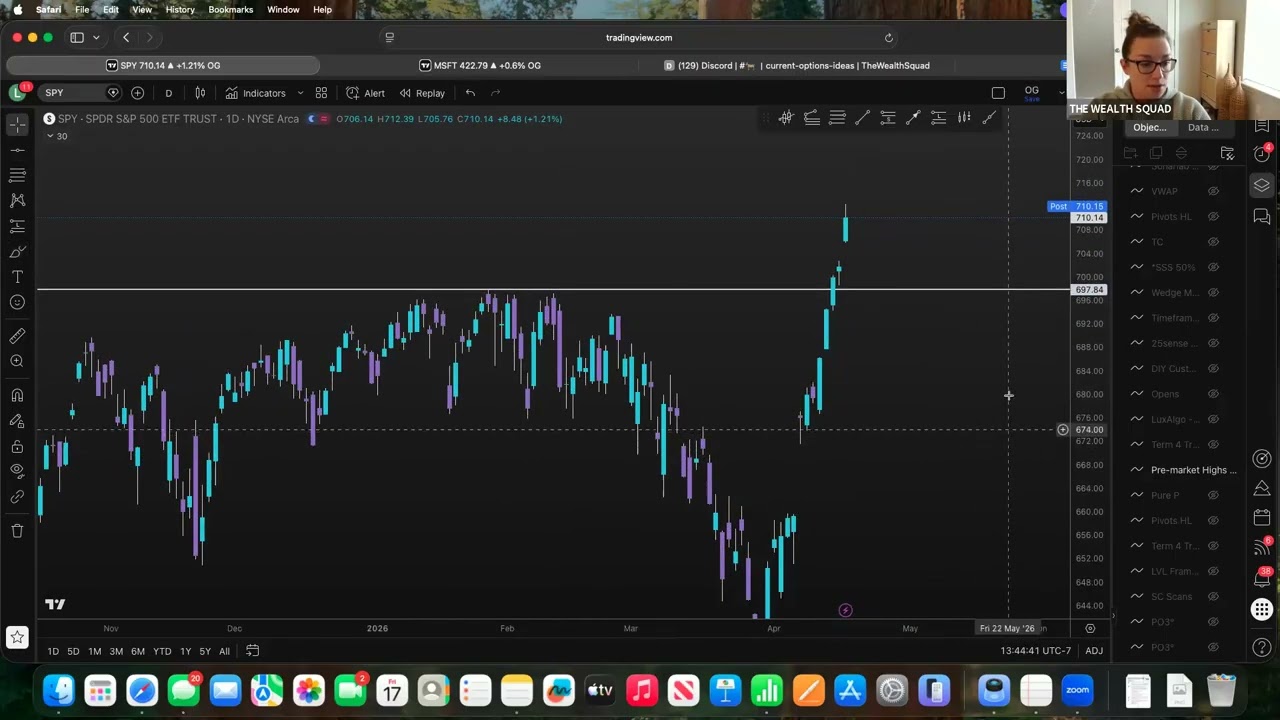Expand the indicator favorites dropdown arrow

click(x=299, y=93)
